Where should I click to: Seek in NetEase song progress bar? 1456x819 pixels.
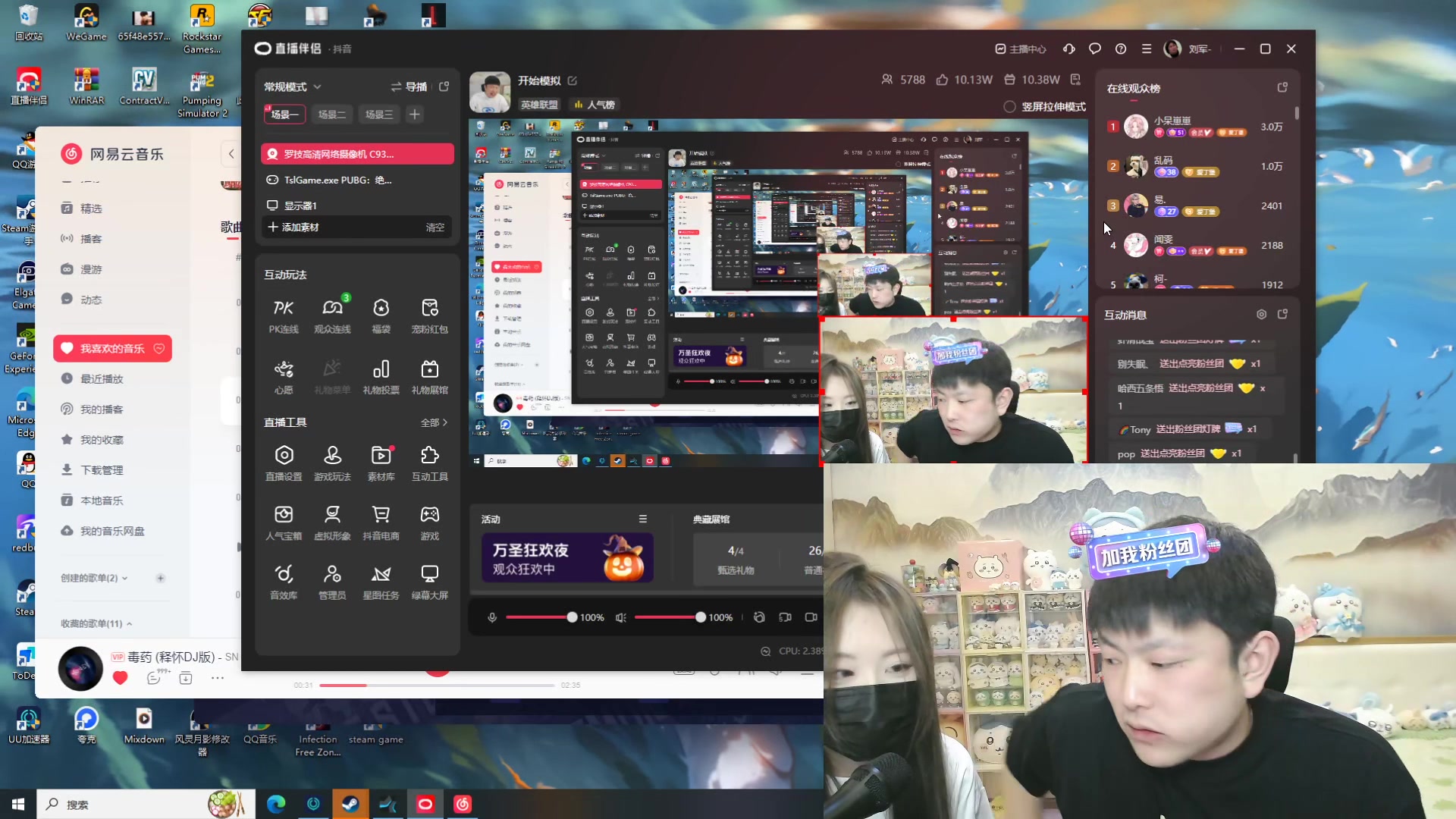[437, 685]
